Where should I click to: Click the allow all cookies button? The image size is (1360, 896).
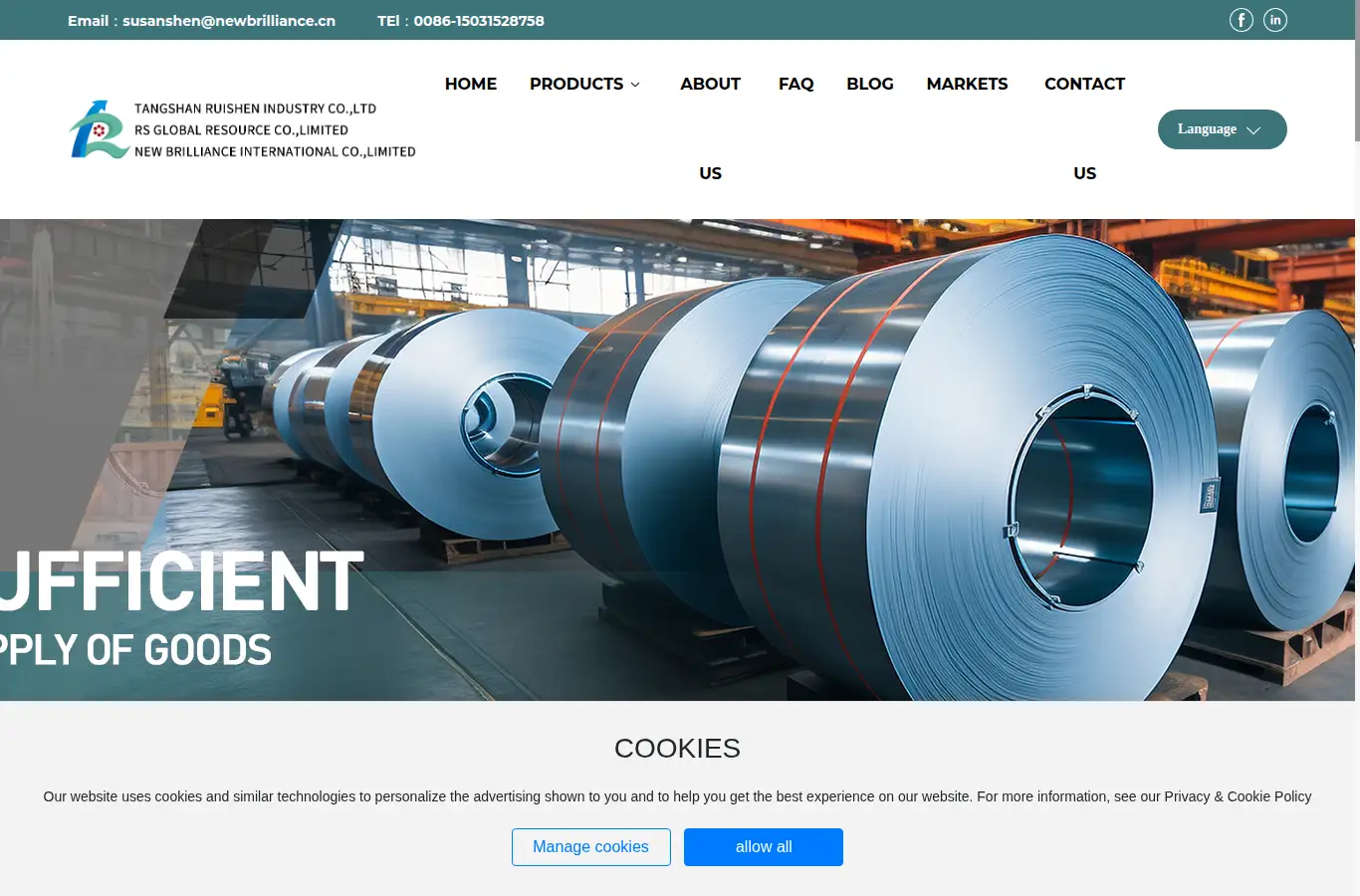click(764, 847)
